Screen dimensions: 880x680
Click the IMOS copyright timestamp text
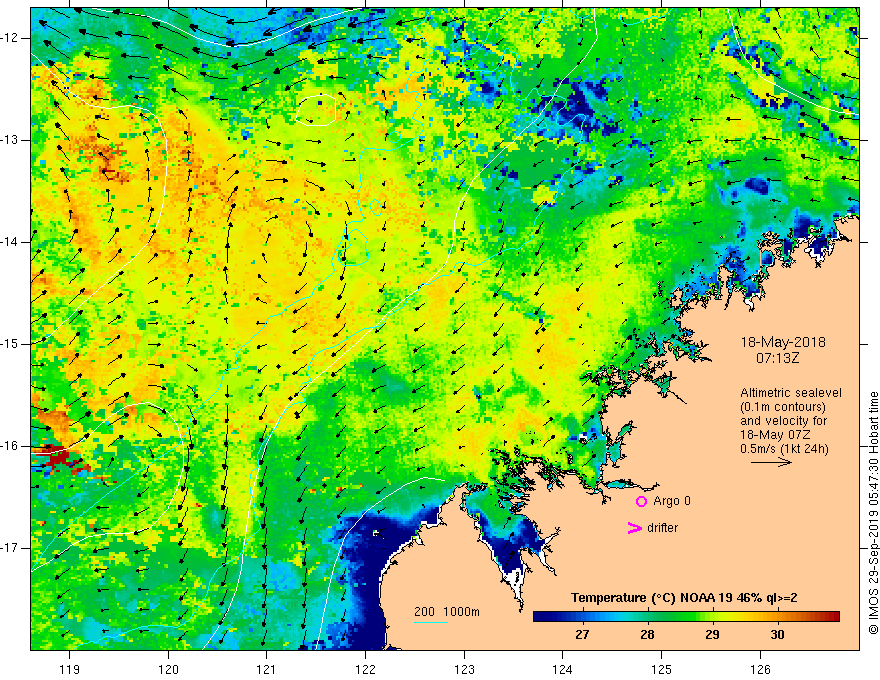coord(873,513)
